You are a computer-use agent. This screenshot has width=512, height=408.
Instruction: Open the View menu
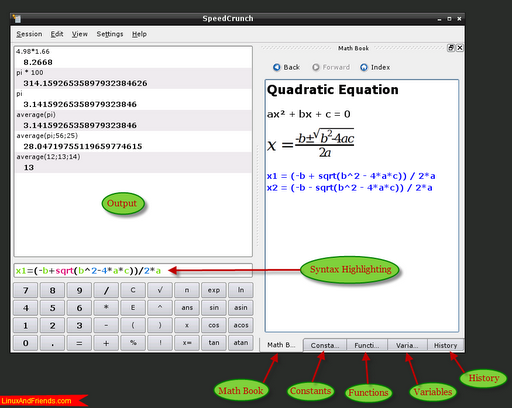[80, 34]
